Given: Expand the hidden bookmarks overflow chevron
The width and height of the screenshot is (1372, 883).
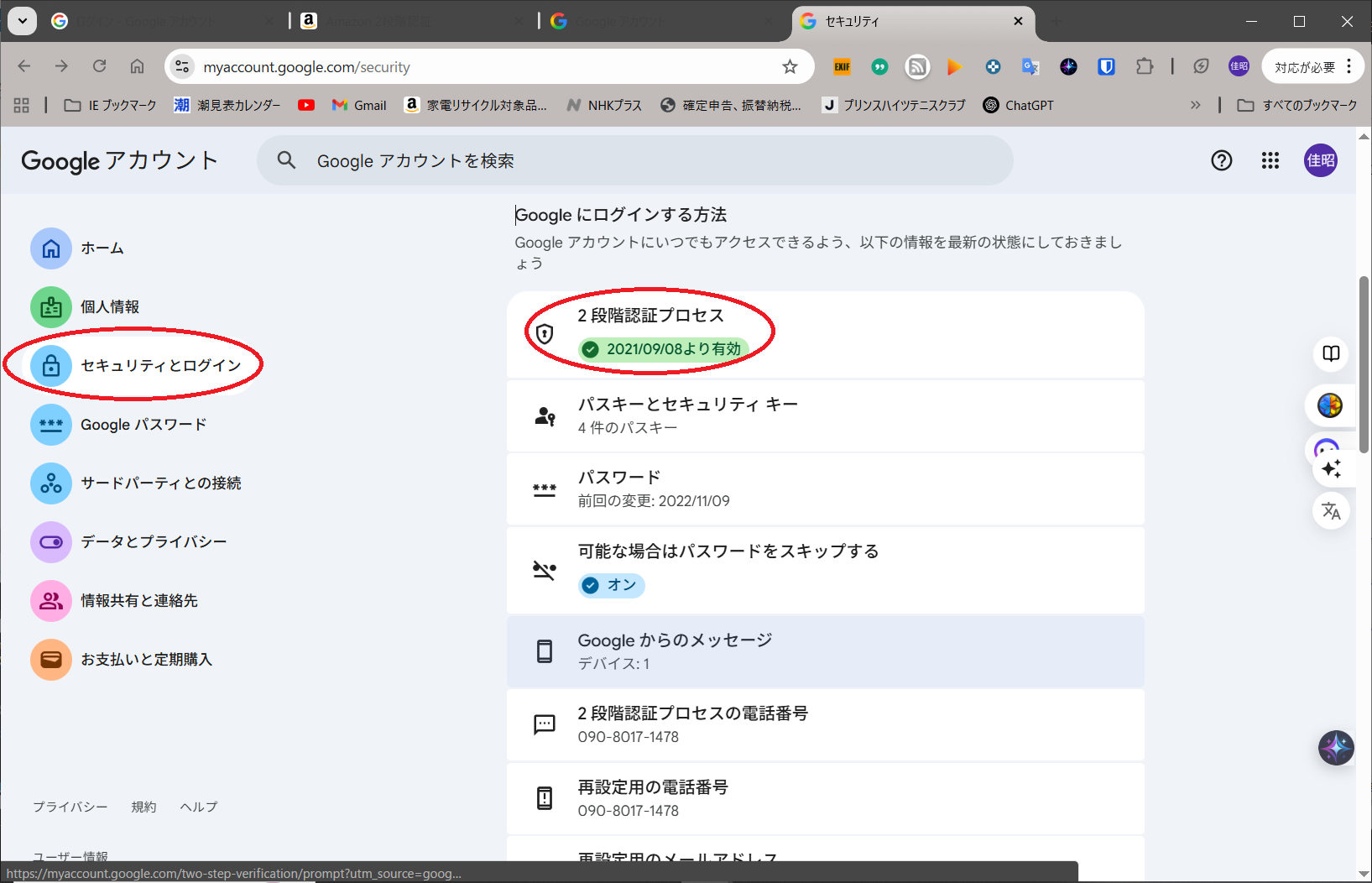Looking at the screenshot, I should [x=1195, y=105].
